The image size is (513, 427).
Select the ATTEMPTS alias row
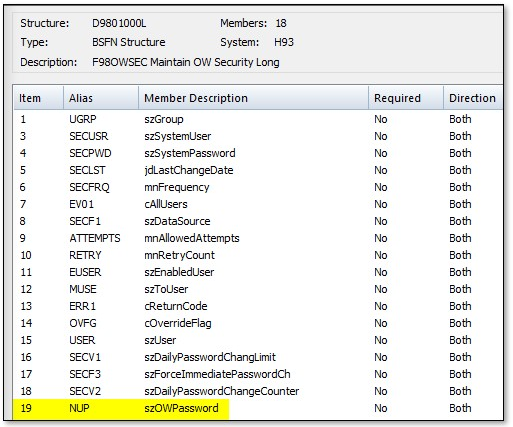[x=258, y=238]
